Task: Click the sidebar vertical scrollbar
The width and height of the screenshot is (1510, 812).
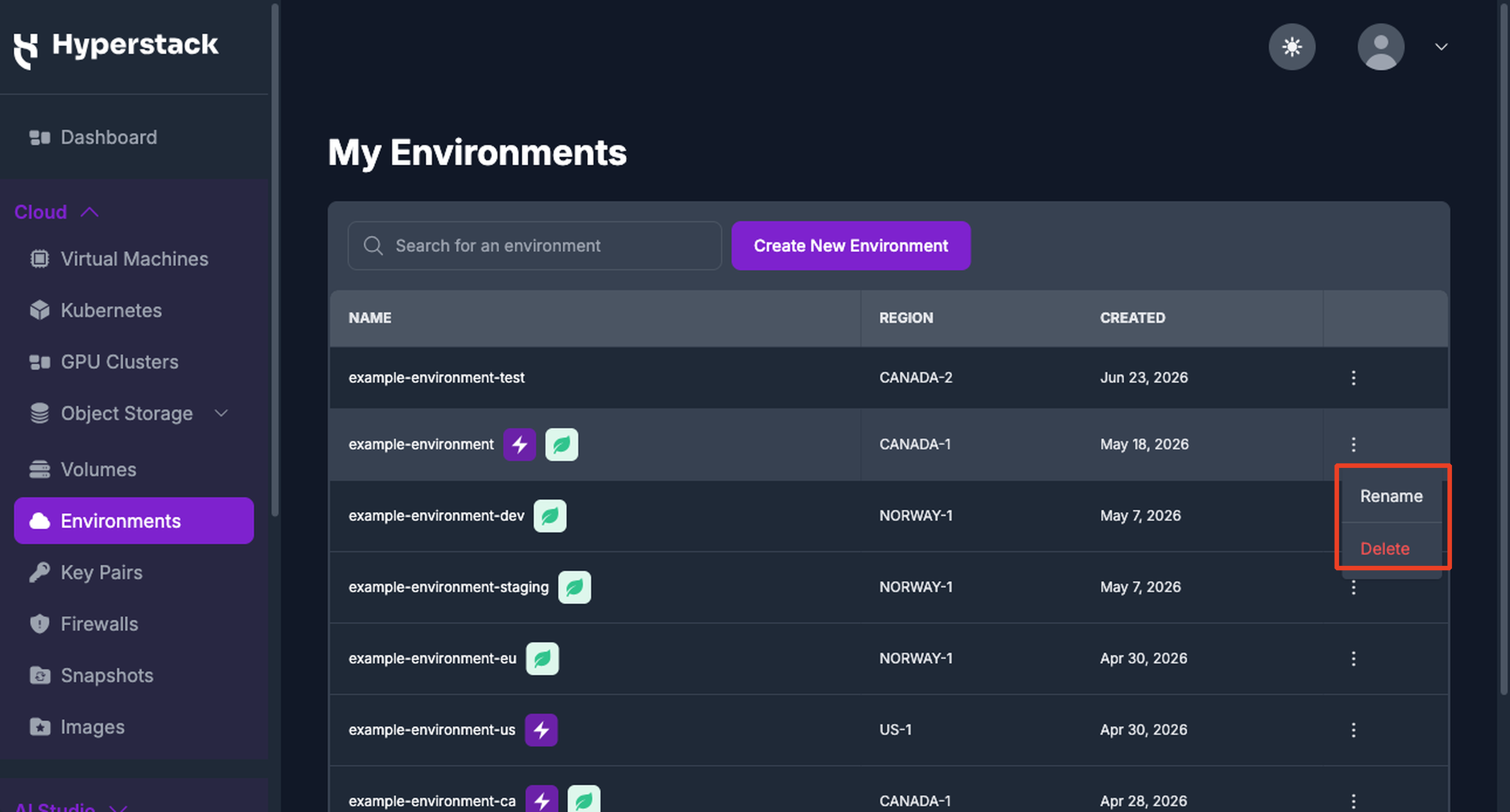Action: click(x=274, y=261)
